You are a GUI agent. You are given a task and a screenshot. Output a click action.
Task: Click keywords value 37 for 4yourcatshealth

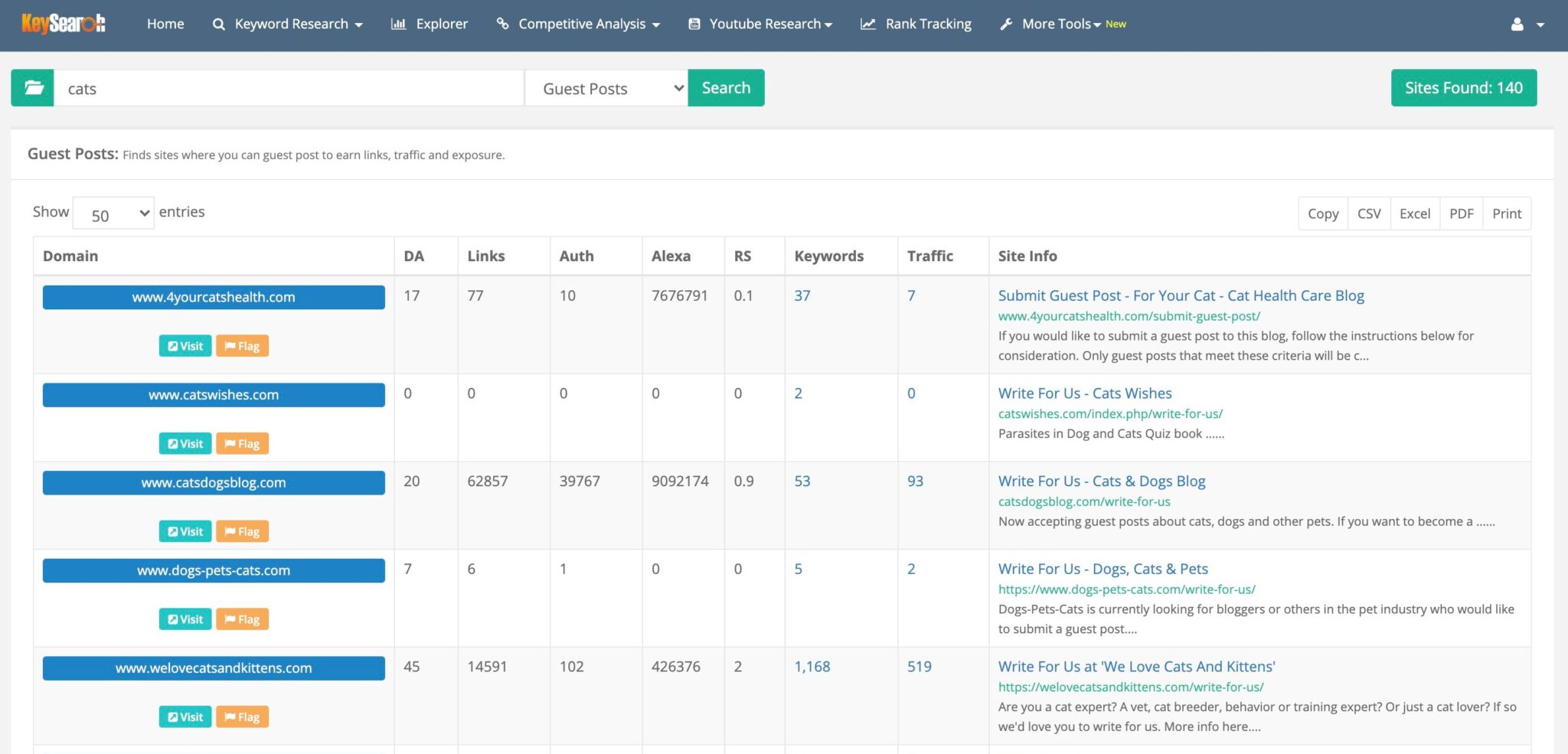[802, 295]
